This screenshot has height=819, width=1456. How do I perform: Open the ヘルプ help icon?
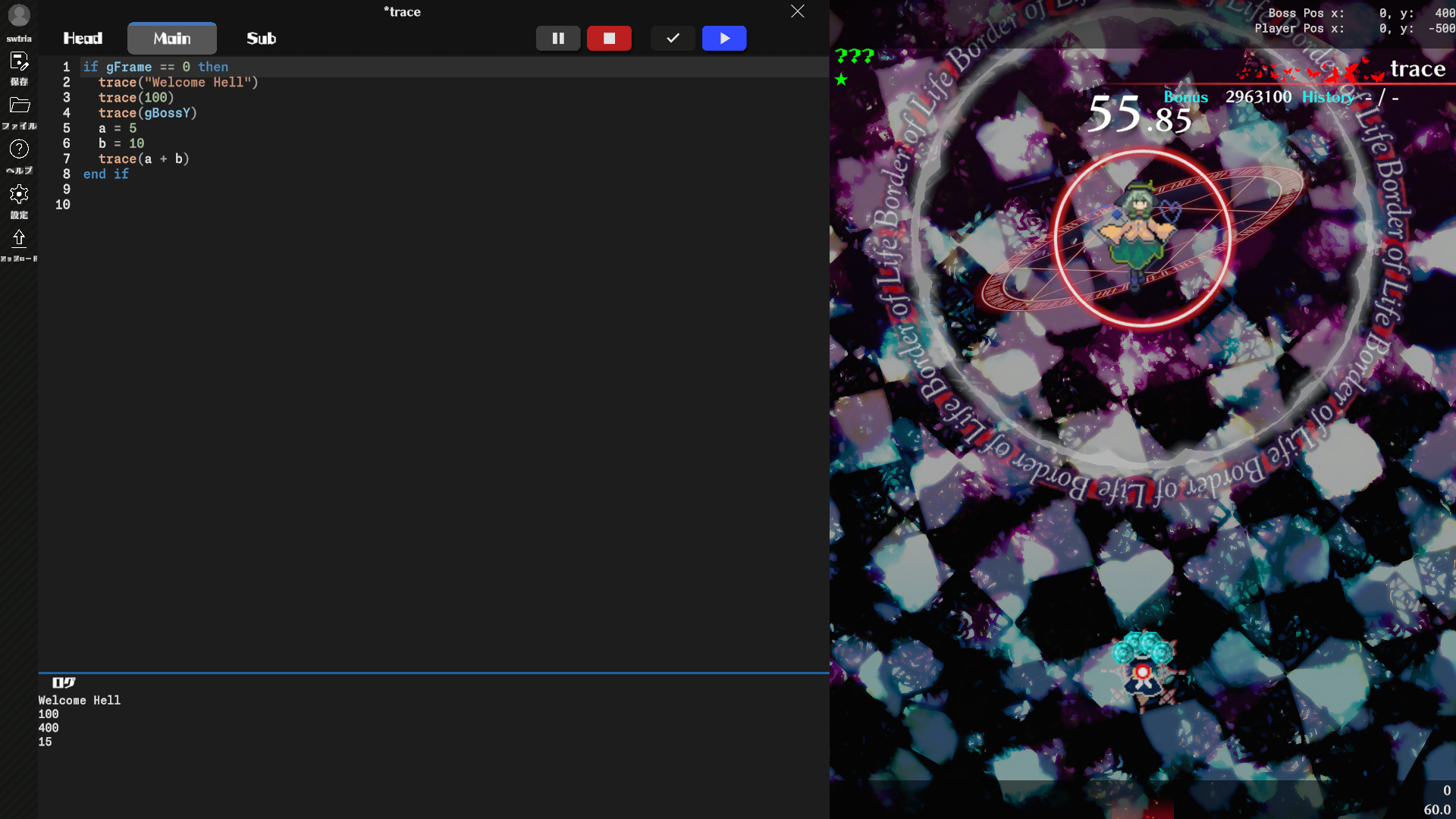point(19,149)
